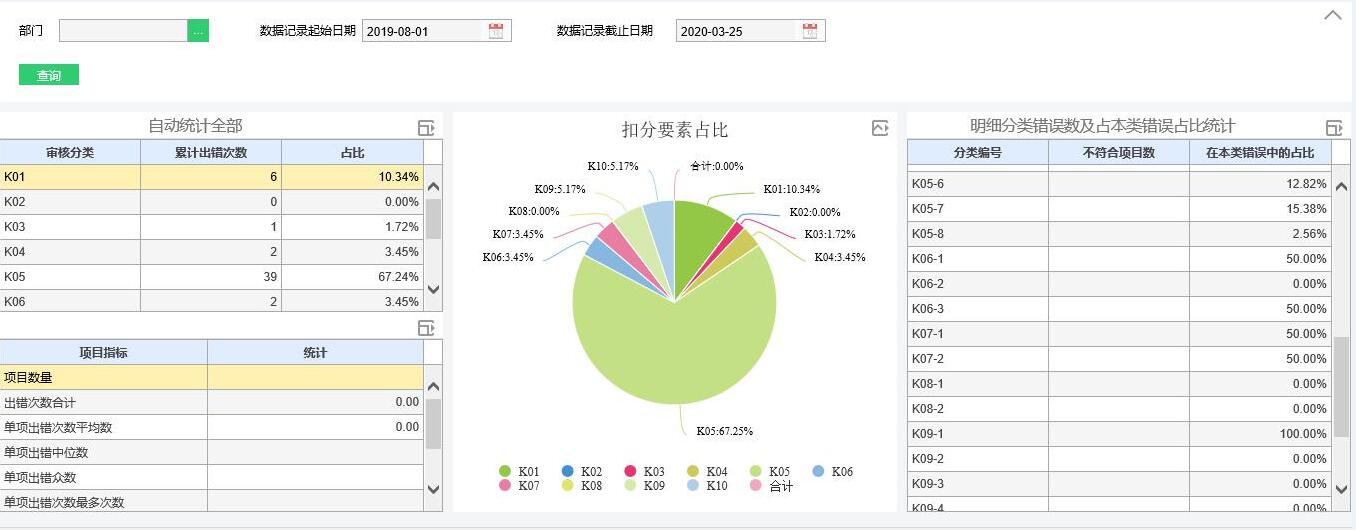
Task: Click the 67.24% cell for K05
Action: [x=352, y=277]
